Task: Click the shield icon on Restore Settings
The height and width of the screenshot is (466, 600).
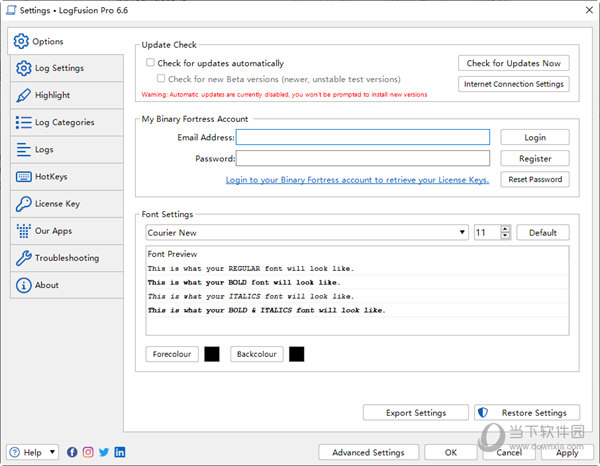Action: (x=483, y=412)
